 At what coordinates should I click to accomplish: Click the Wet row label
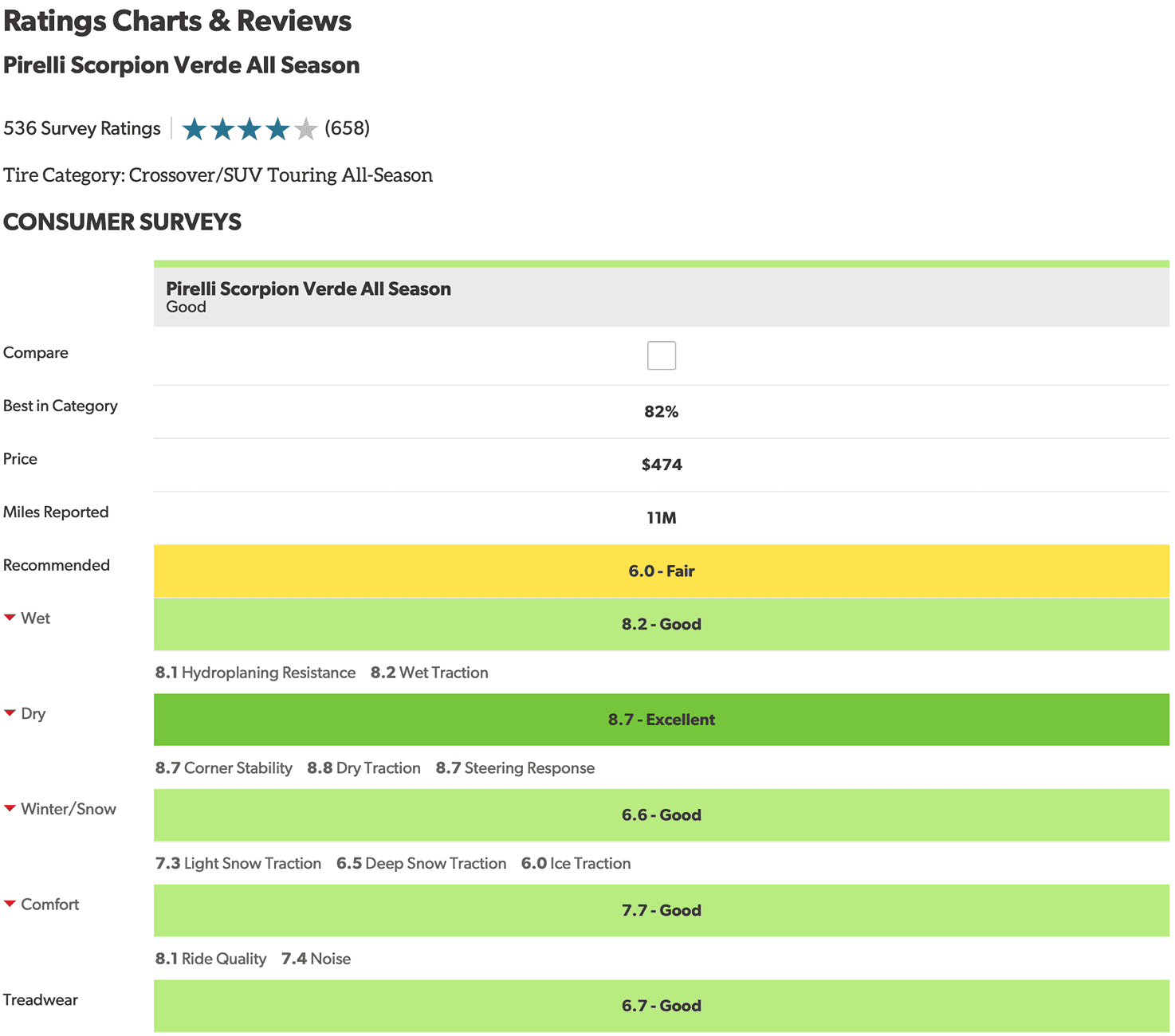[x=36, y=618]
